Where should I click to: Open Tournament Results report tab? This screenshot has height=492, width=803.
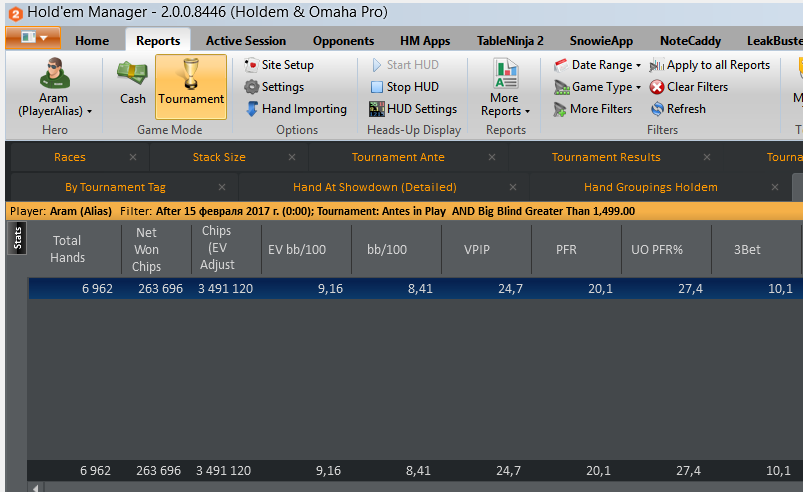coord(606,157)
